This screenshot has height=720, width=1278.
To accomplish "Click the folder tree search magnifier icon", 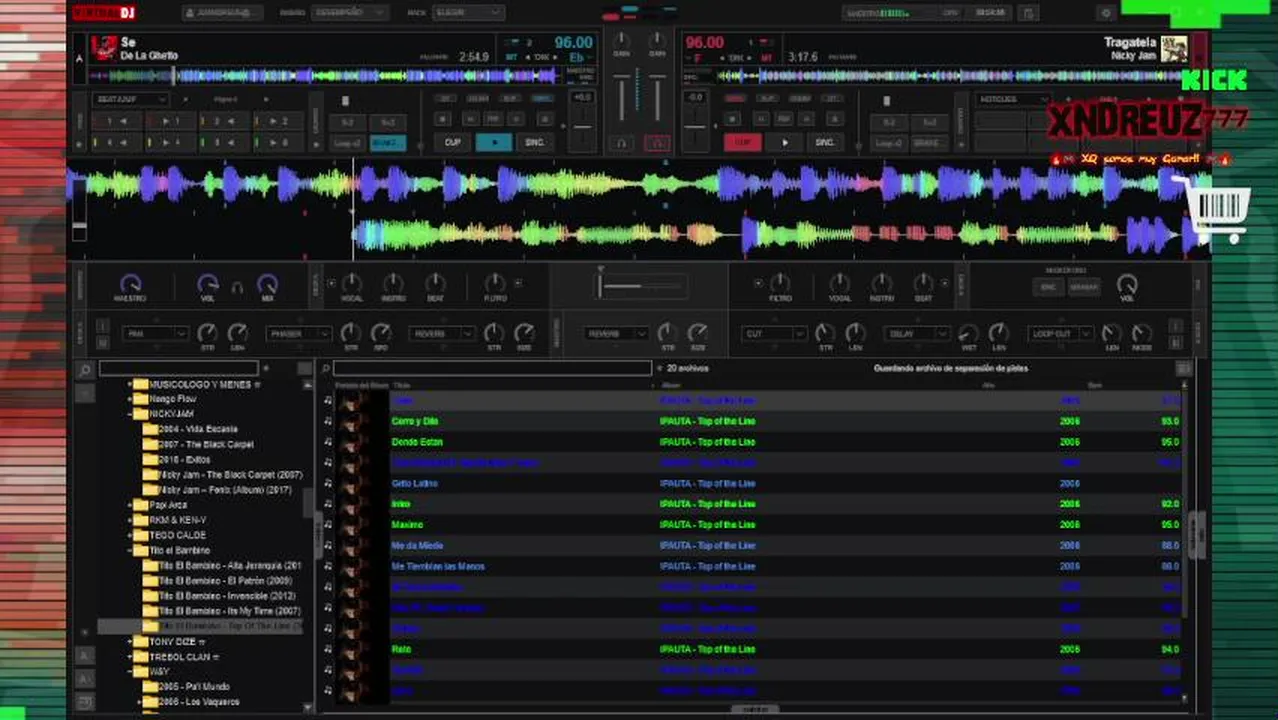I will coord(85,370).
